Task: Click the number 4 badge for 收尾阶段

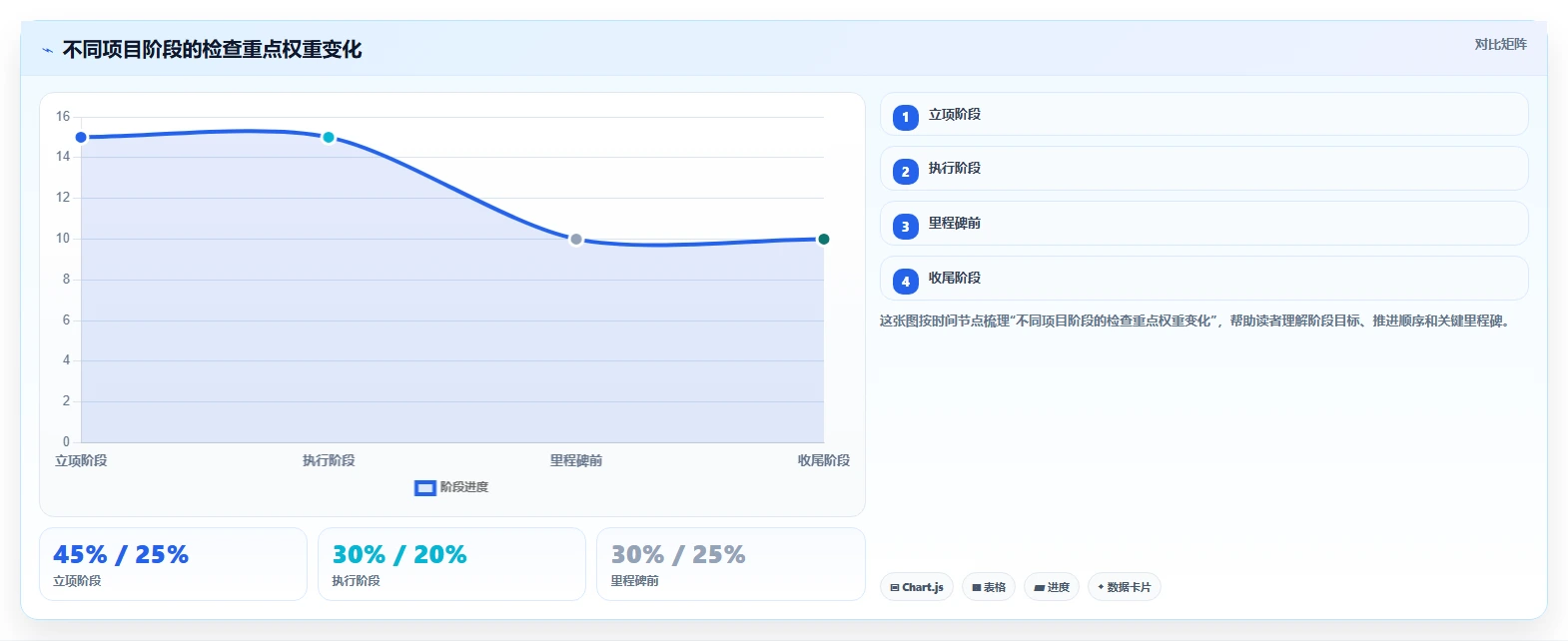Action: (905, 282)
